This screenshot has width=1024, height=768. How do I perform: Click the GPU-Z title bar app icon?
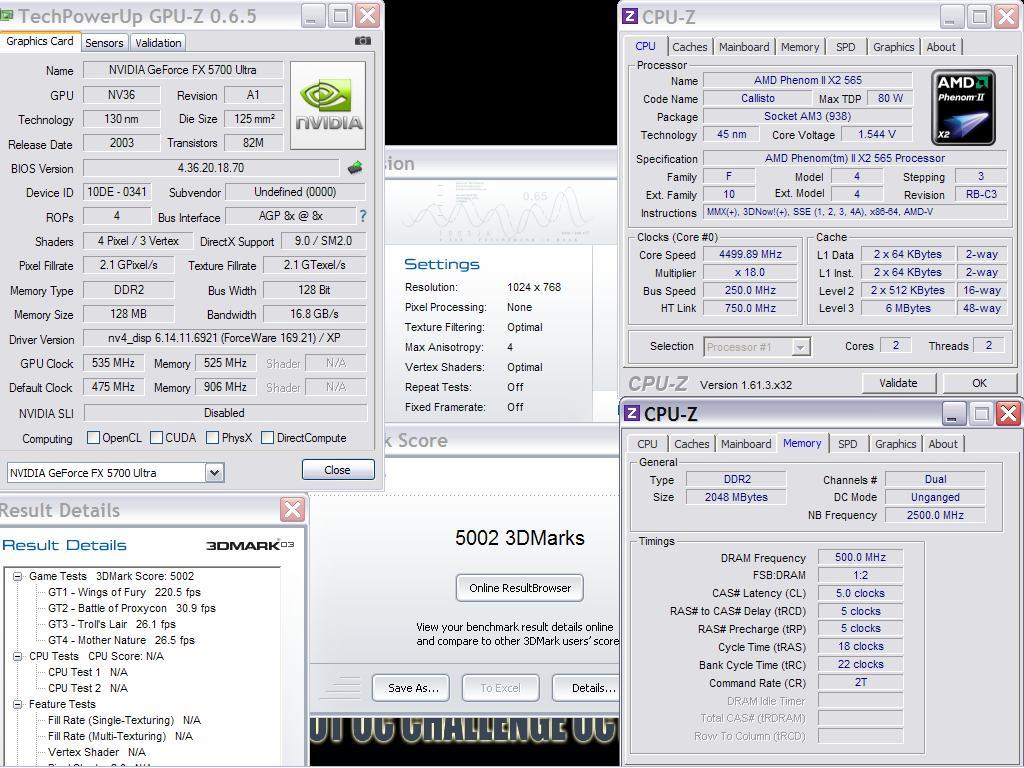(x=7, y=15)
